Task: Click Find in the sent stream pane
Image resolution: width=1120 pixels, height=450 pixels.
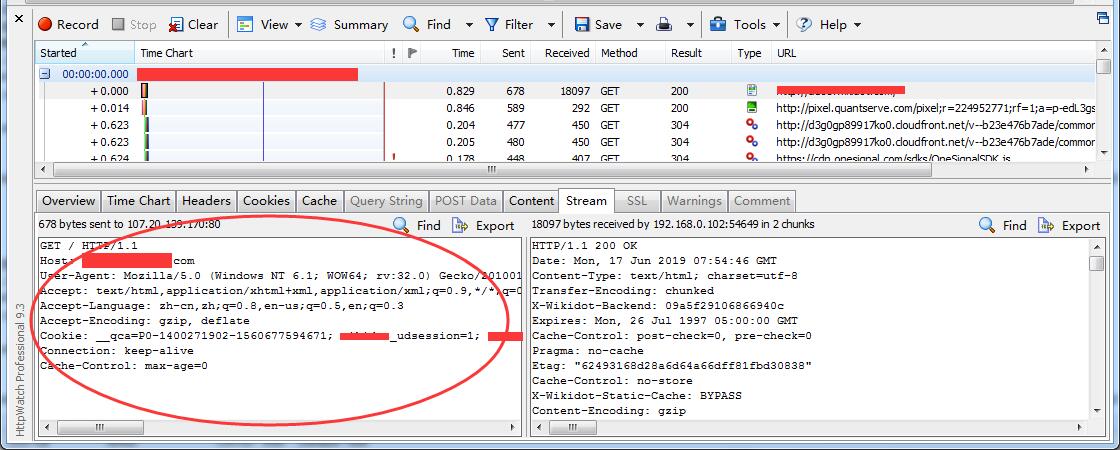Action: tap(417, 225)
